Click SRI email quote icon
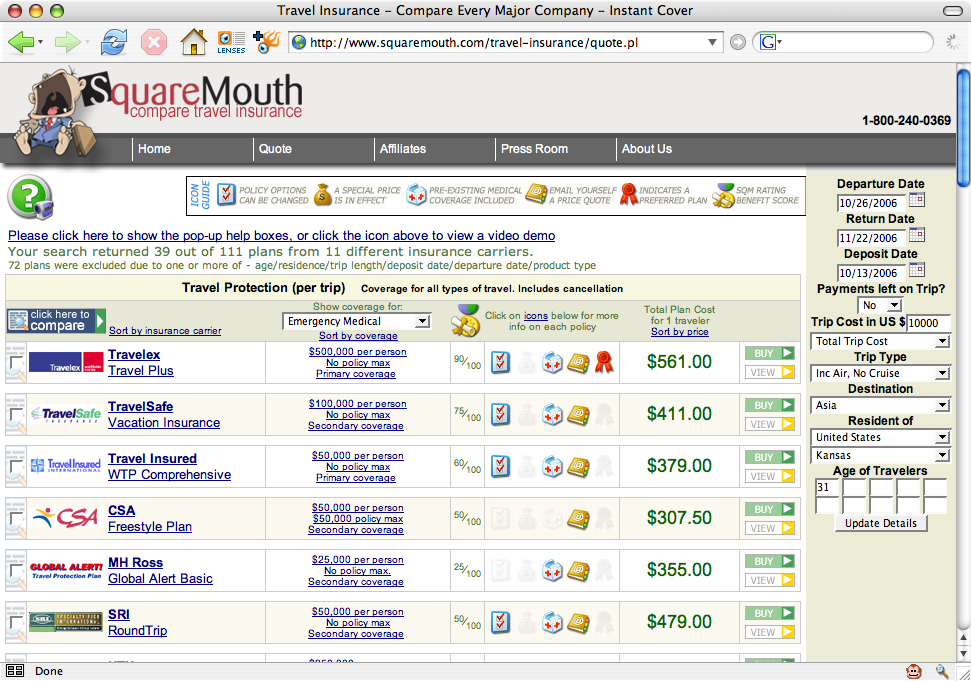Image resolution: width=971 pixels, height=681 pixels. tap(578, 623)
